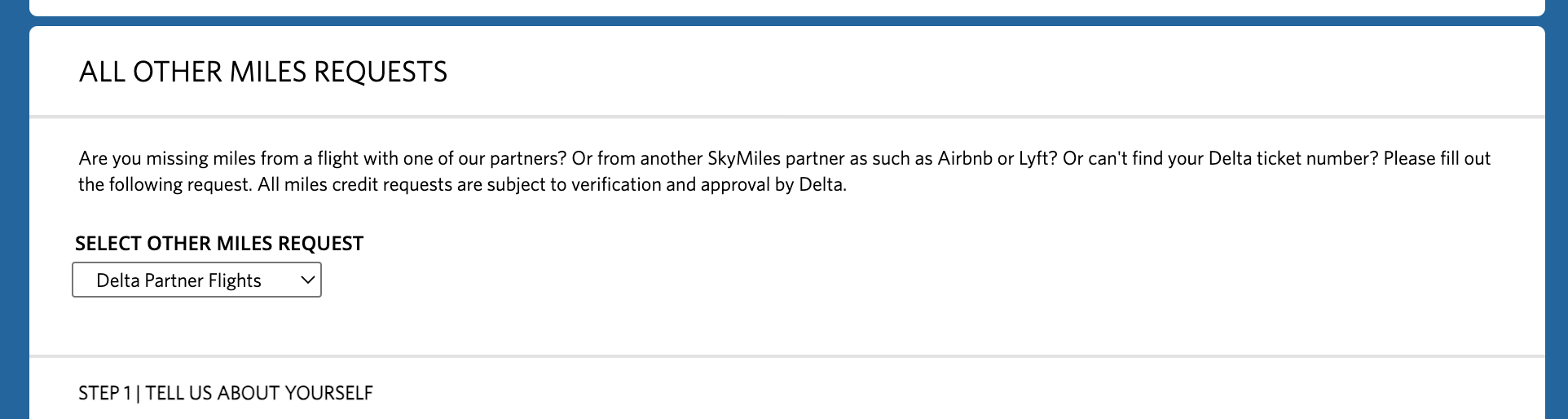Click the "Please fill out" text
The height and width of the screenshot is (419, 1568).
(x=1437, y=158)
